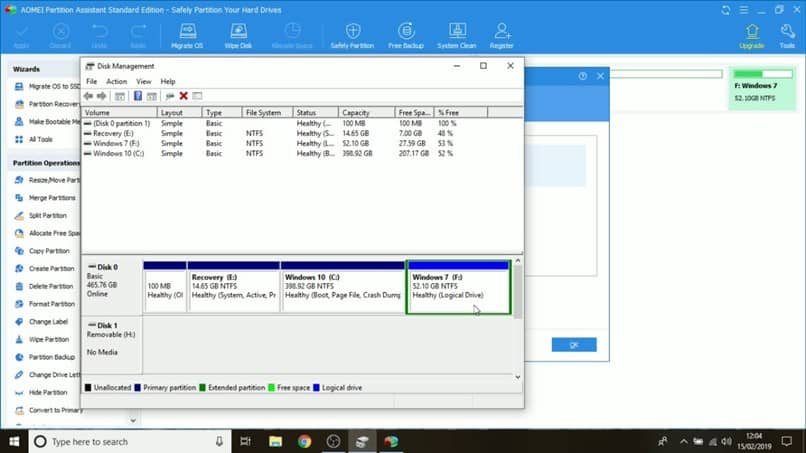Select the Windows 10 (C:) volume row
Image resolution: width=806 pixels, height=453 pixels.
pos(120,154)
